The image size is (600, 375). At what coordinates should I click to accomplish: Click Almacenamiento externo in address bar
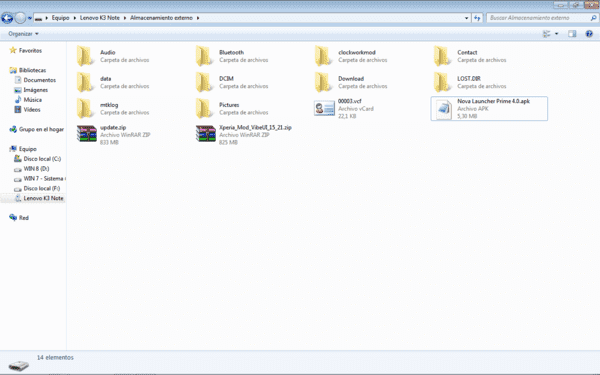pyautogui.click(x=161, y=18)
